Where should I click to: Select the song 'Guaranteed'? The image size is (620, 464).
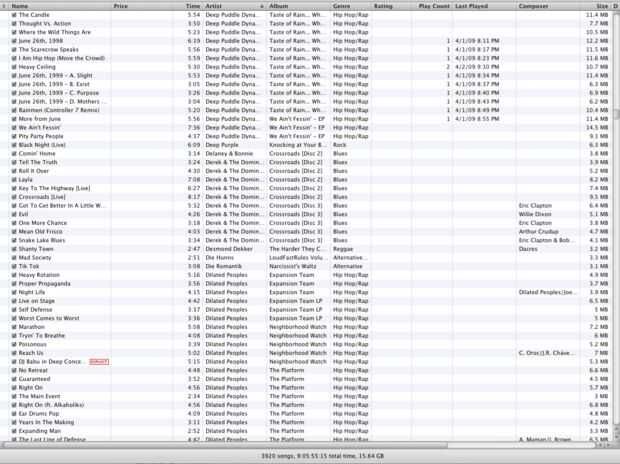[x=34, y=379]
